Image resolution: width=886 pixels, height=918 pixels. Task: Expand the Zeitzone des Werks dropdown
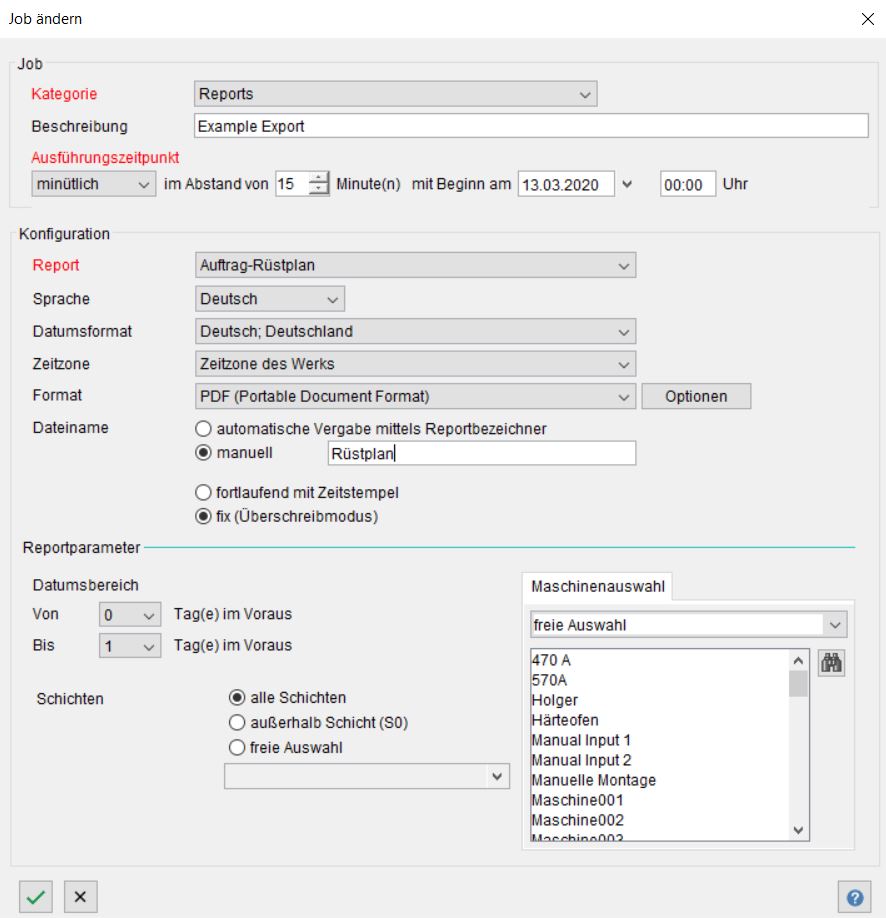[x=415, y=364]
